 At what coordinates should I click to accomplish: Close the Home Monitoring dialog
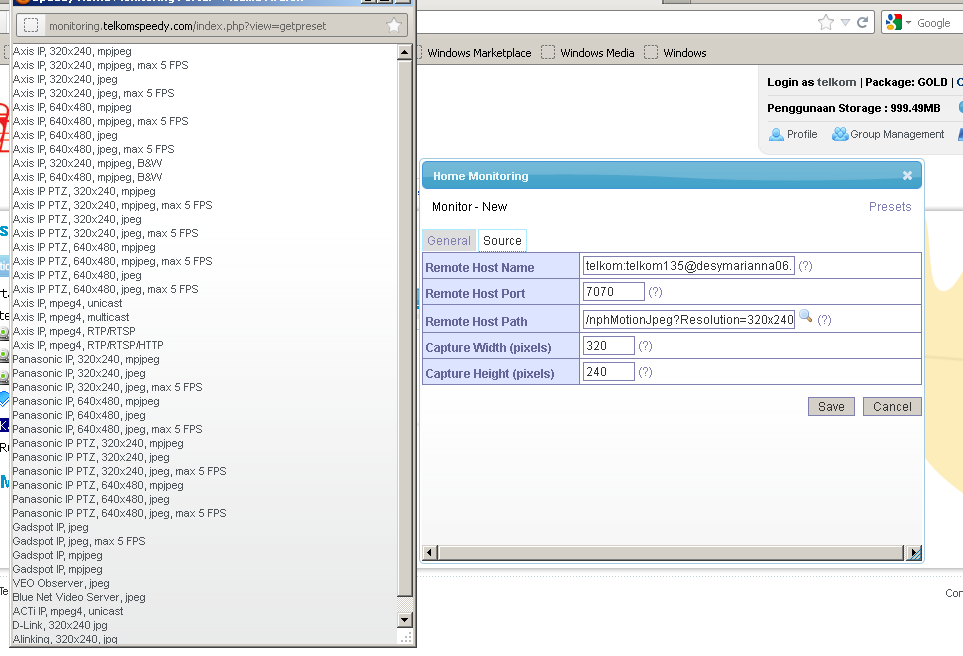pos(907,176)
